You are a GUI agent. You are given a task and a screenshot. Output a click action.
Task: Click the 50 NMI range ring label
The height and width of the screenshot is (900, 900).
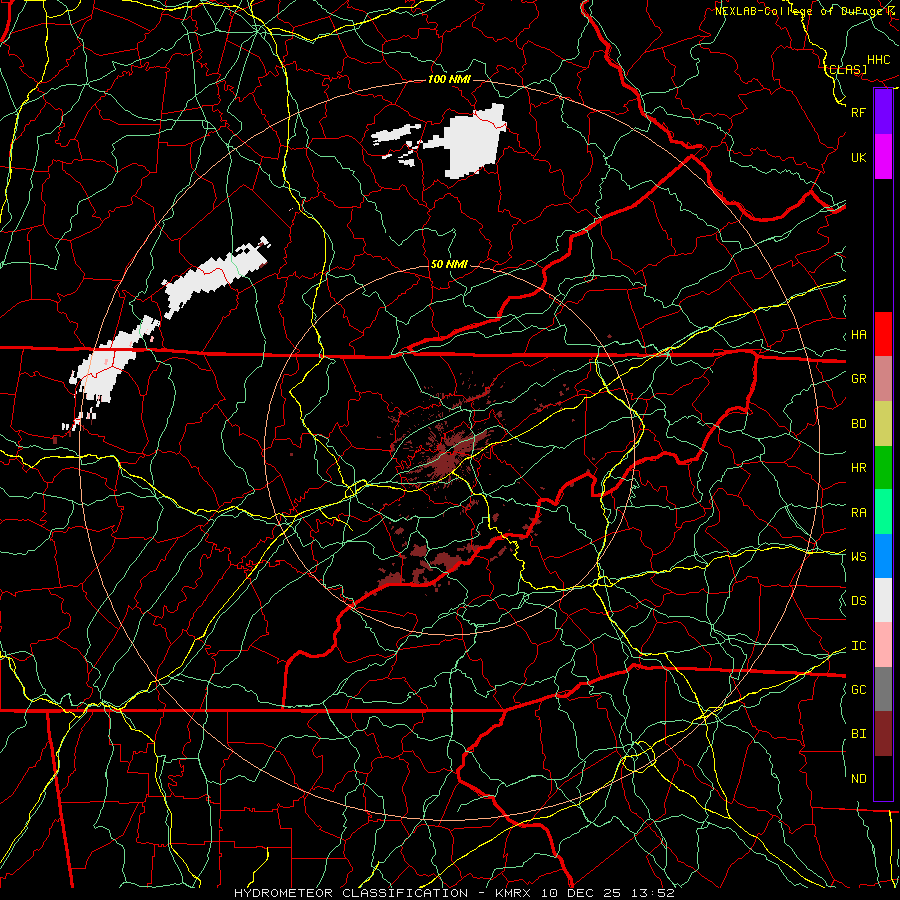click(449, 264)
